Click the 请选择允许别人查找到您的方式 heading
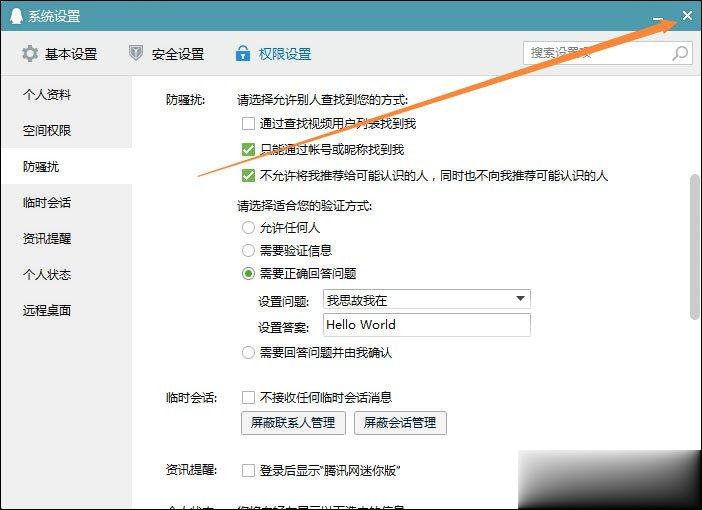This screenshot has width=702, height=510. pyautogui.click(x=322, y=99)
